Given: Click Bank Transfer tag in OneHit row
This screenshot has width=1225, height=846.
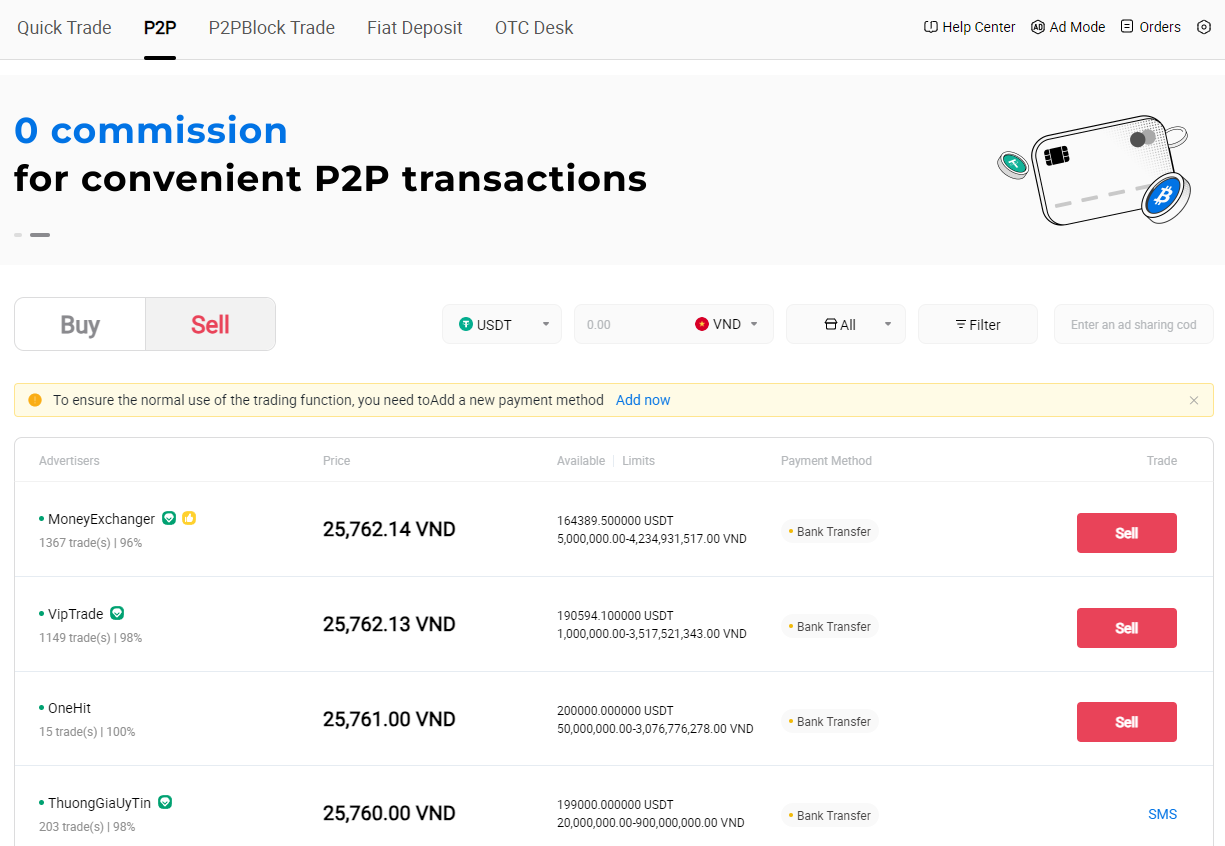Looking at the screenshot, I should coord(829,722).
